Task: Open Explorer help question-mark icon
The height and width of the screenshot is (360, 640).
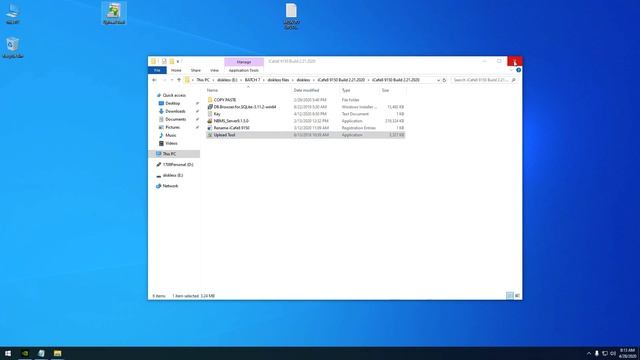Action: 518,70
